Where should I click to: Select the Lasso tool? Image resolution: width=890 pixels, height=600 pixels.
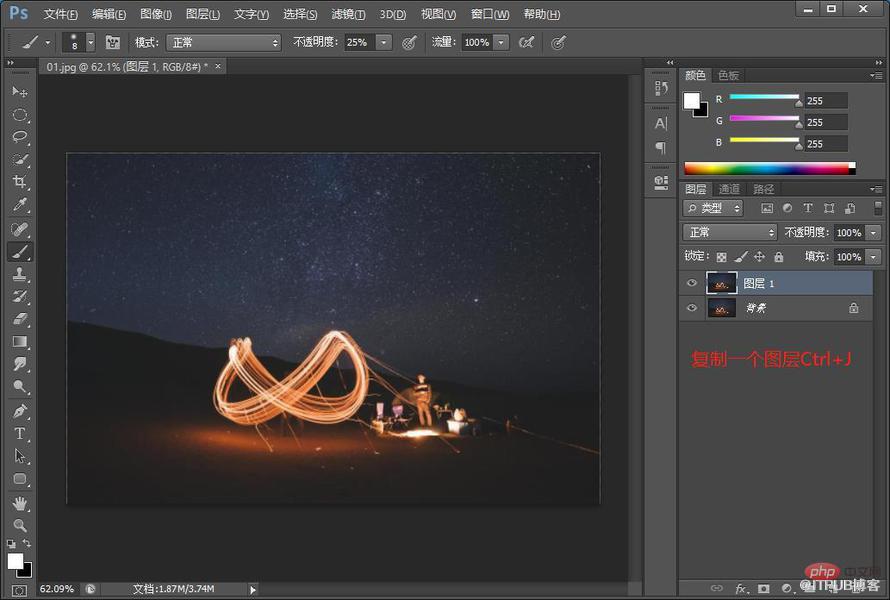coord(19,137)
